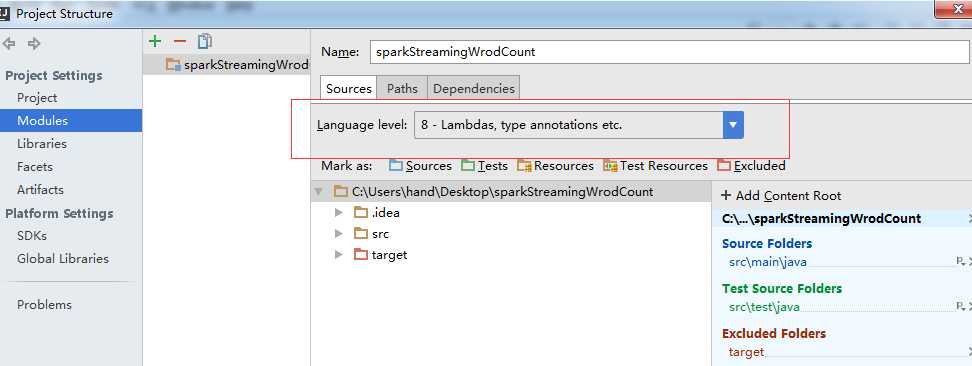Open Global Libraries settings
The height and width of the screenshot is (366, 972).
[x=63, y=259]
